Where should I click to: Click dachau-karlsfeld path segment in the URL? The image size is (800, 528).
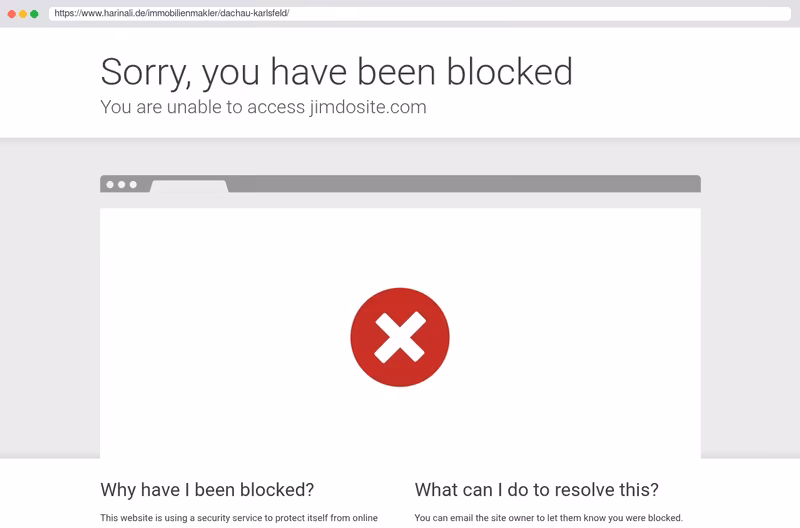coord(254,13)
